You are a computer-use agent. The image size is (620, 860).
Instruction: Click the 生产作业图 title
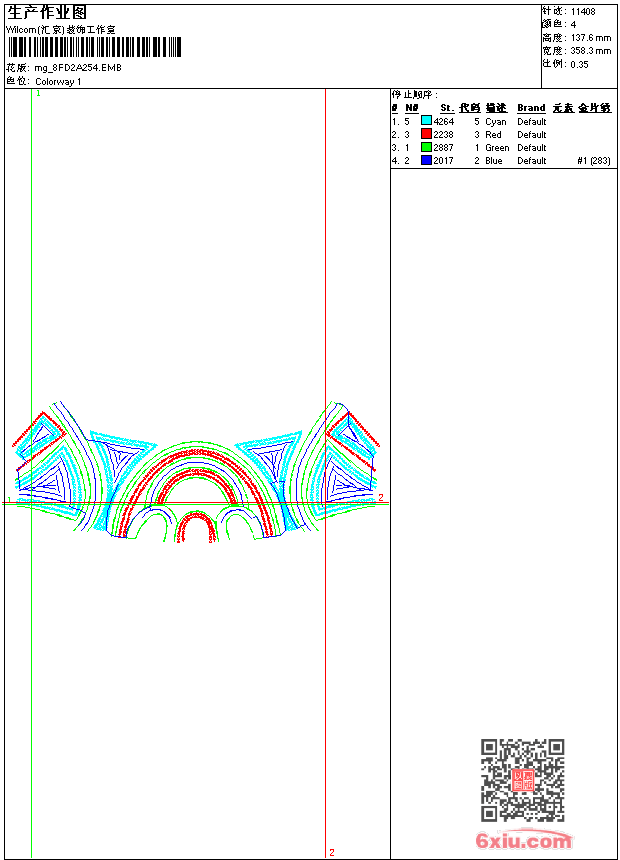(x=47, y=13)
